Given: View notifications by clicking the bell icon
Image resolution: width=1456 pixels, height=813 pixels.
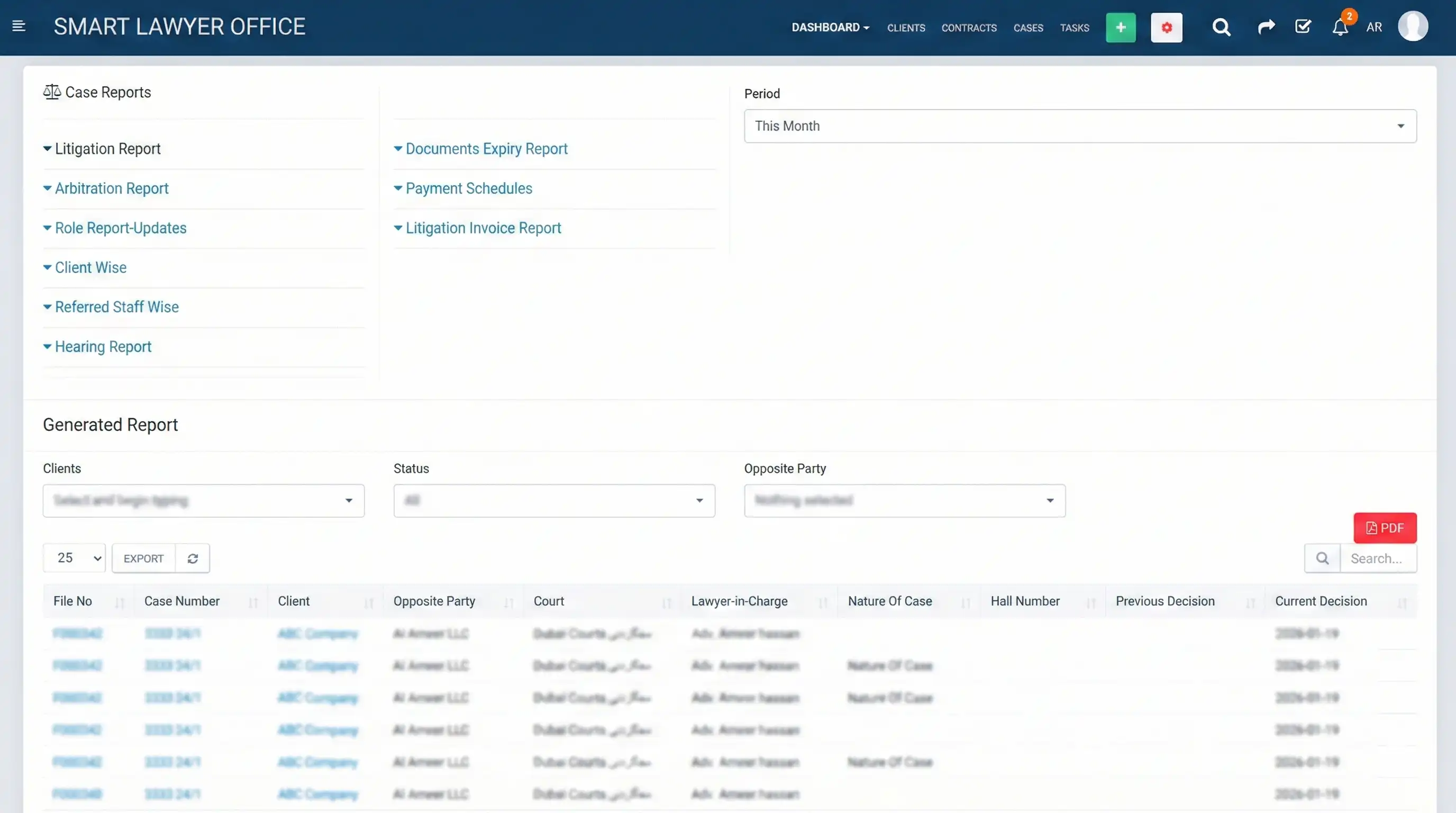Looking at the screenshot, I should point(1340,27).
